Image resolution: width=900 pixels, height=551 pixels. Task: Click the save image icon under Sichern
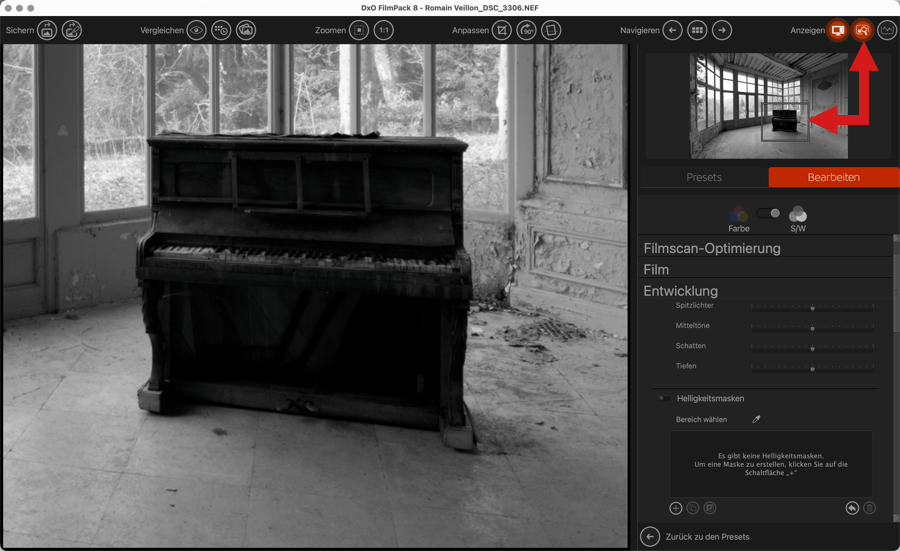coord(47,31)
